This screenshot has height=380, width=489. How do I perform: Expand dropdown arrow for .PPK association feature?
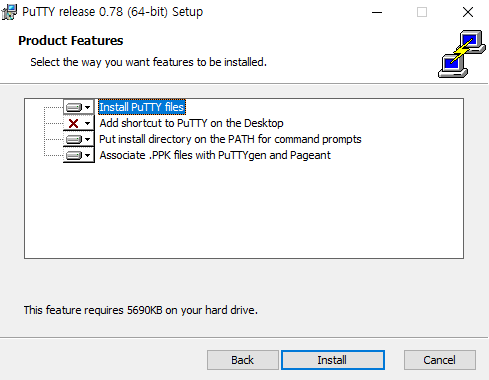point(88,155)
